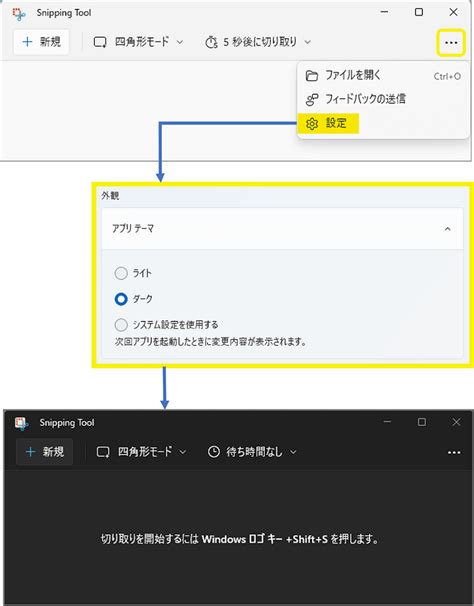Click Snipping Tool title in light window

(64, 13)
